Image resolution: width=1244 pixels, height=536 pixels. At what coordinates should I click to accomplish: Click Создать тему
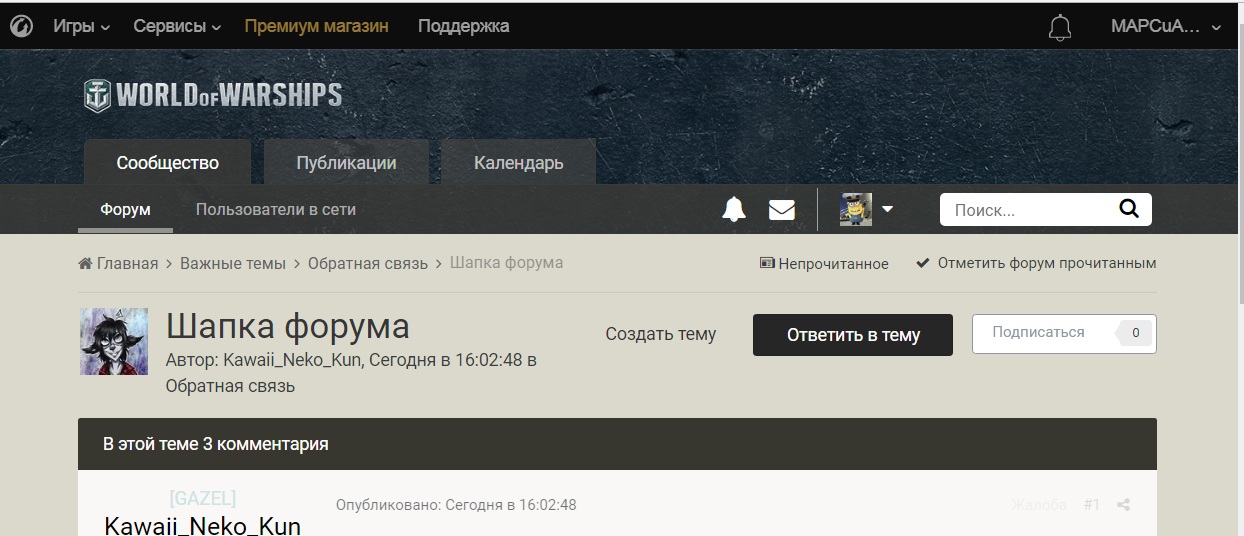tap(661, 334)
